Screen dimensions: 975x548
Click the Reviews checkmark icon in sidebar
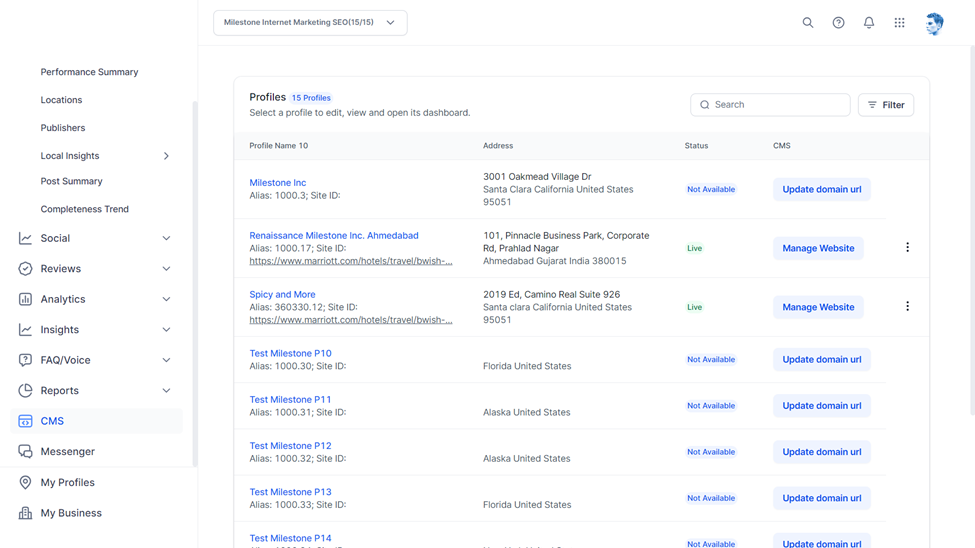[25, 269]
